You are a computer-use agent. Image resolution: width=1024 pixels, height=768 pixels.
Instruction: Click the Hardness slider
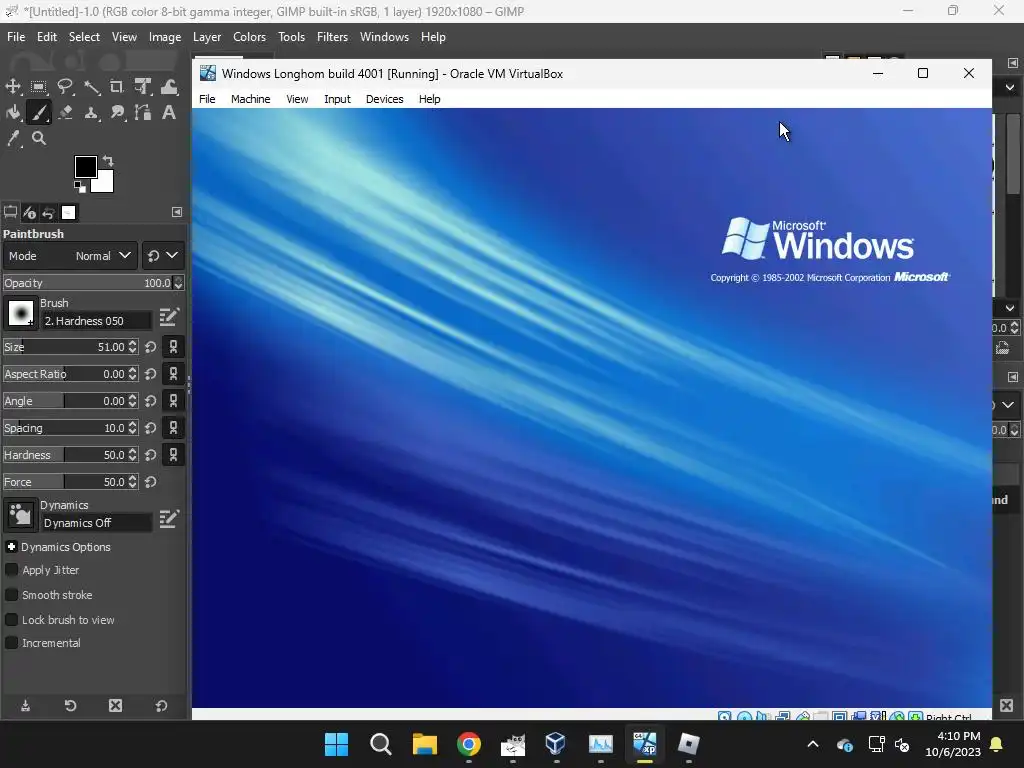tap(71, 455)
